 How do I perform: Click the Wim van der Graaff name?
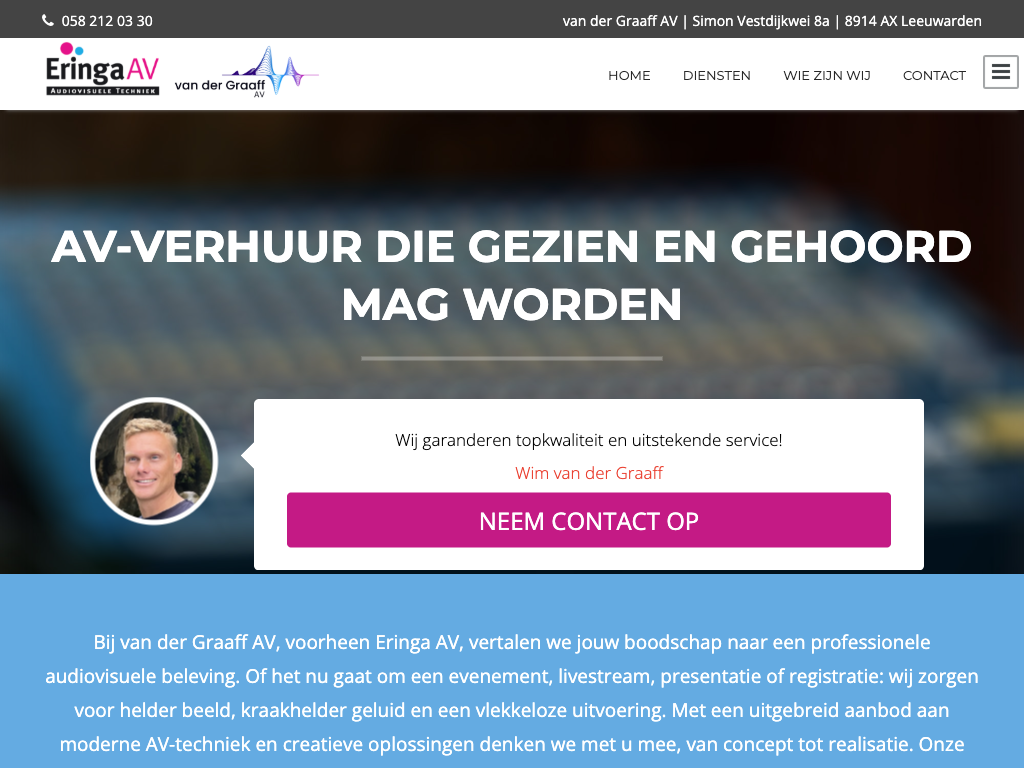[588, 473]
